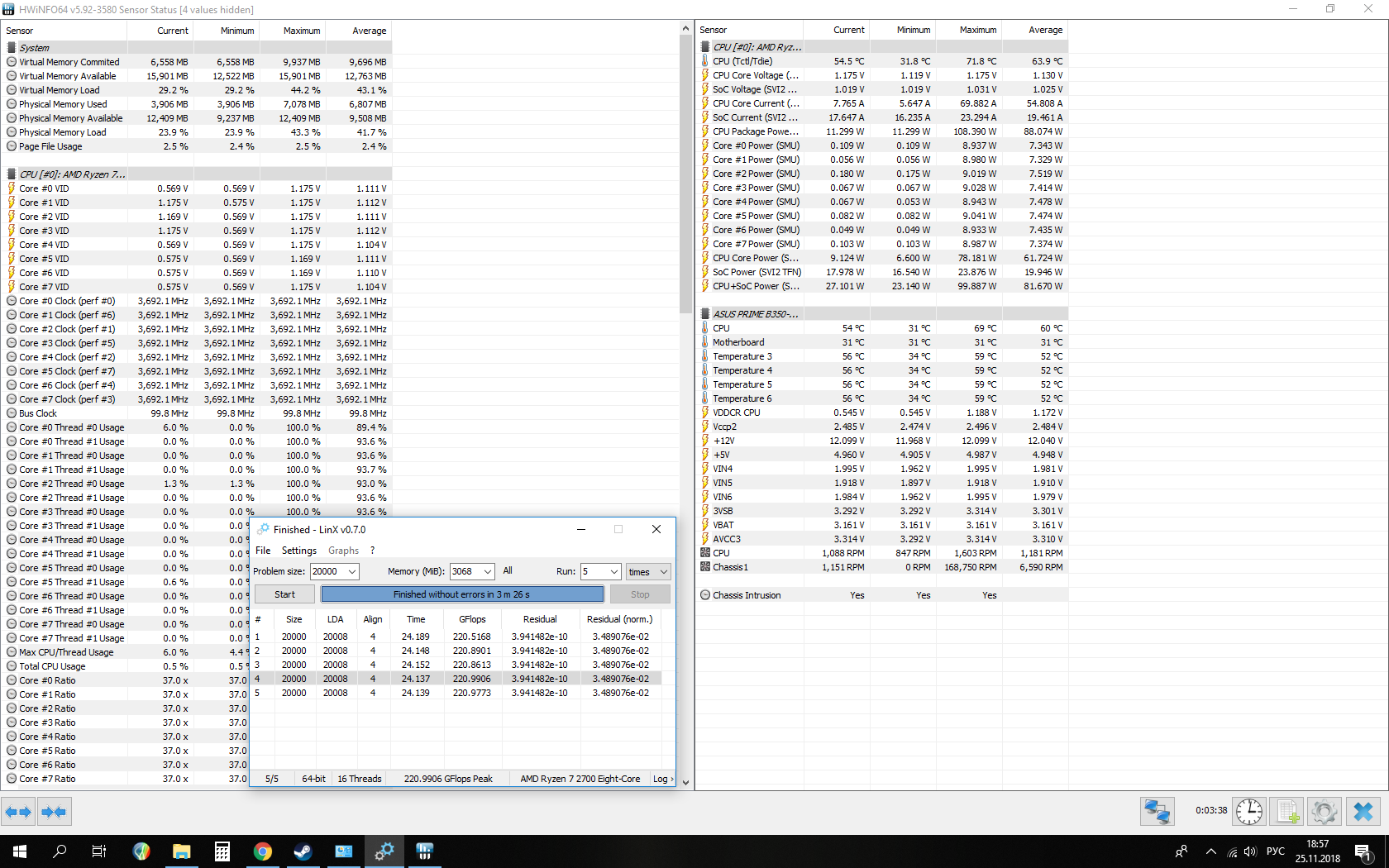Open the Graphs menu in LinX
Image resolution: width=1389 pixels, height=868 pixels.
coord(343,551)
